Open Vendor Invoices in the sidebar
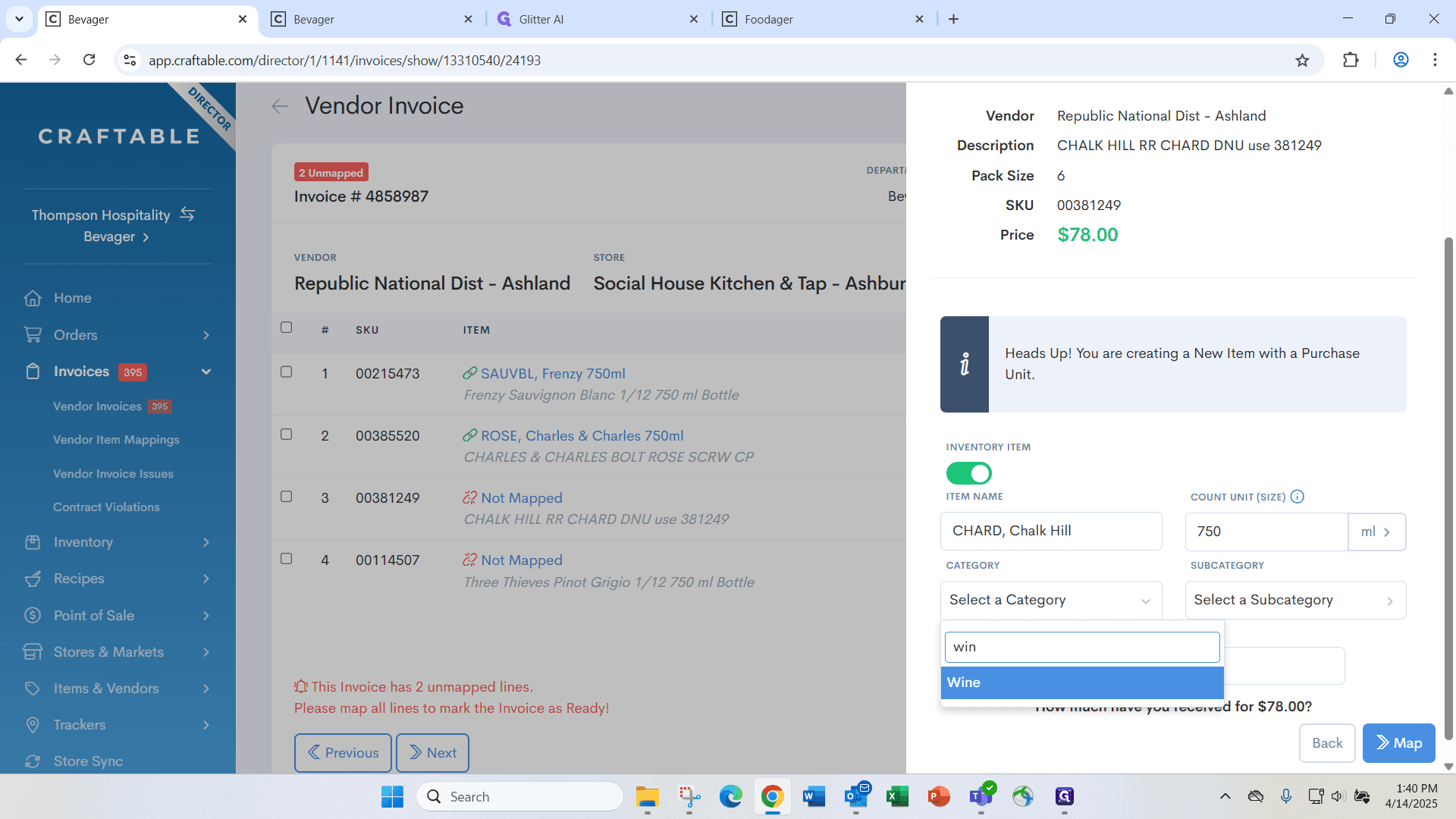 coord(97,406)
